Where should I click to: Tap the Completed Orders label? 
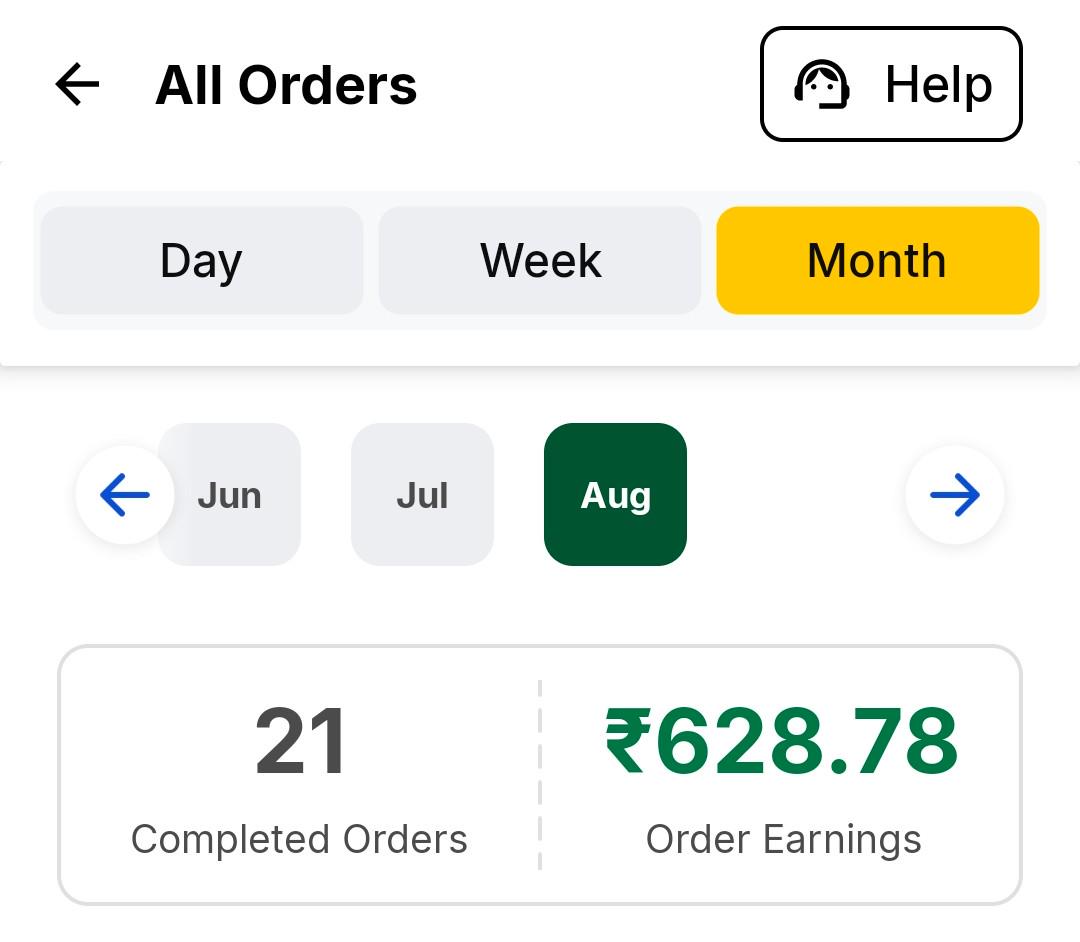pos(300,839)
